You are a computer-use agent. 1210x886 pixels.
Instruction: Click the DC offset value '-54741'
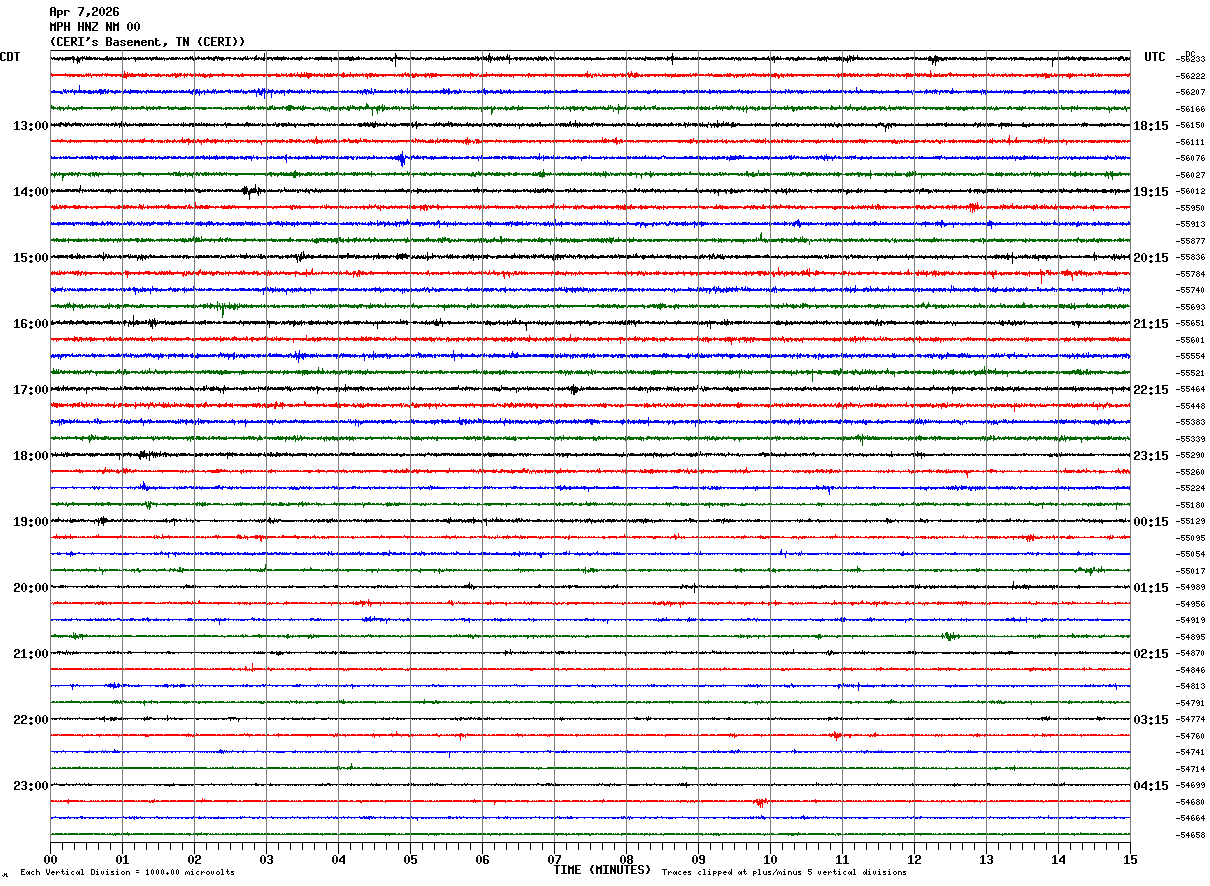[x=1190, y=752]
